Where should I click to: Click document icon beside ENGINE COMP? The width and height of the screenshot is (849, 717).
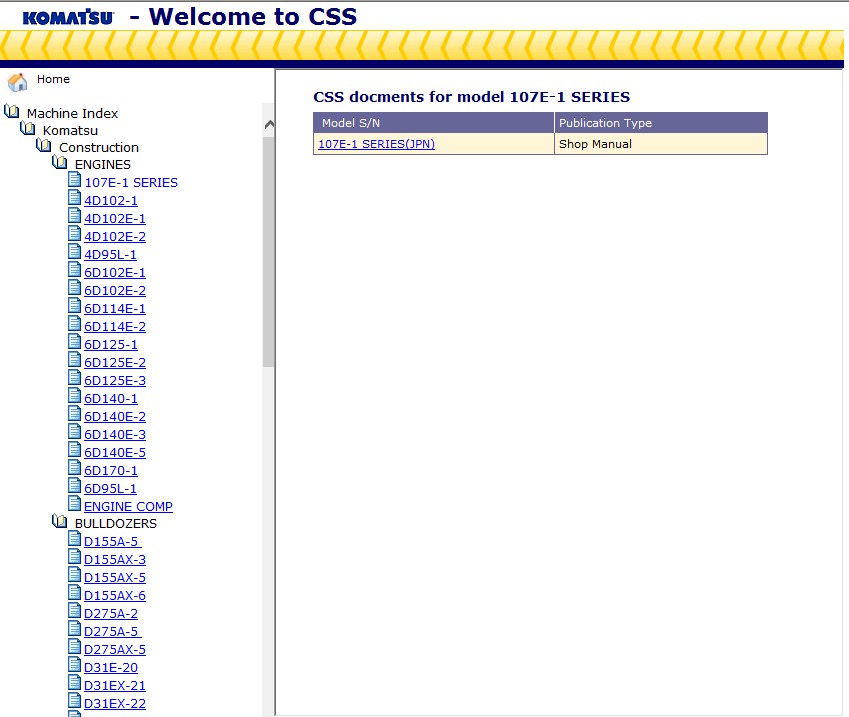[75, 504]
